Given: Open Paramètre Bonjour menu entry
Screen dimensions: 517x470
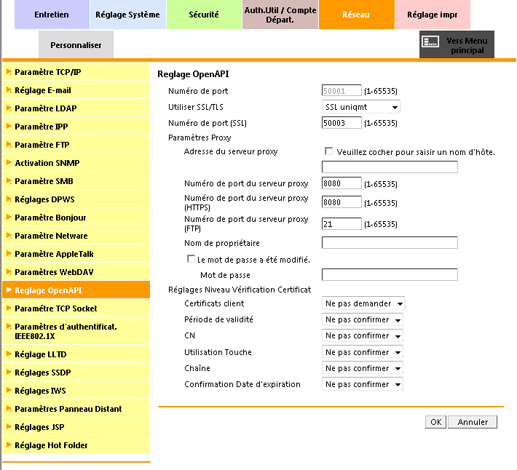Looking at the screenshot, I should (76, 217).
